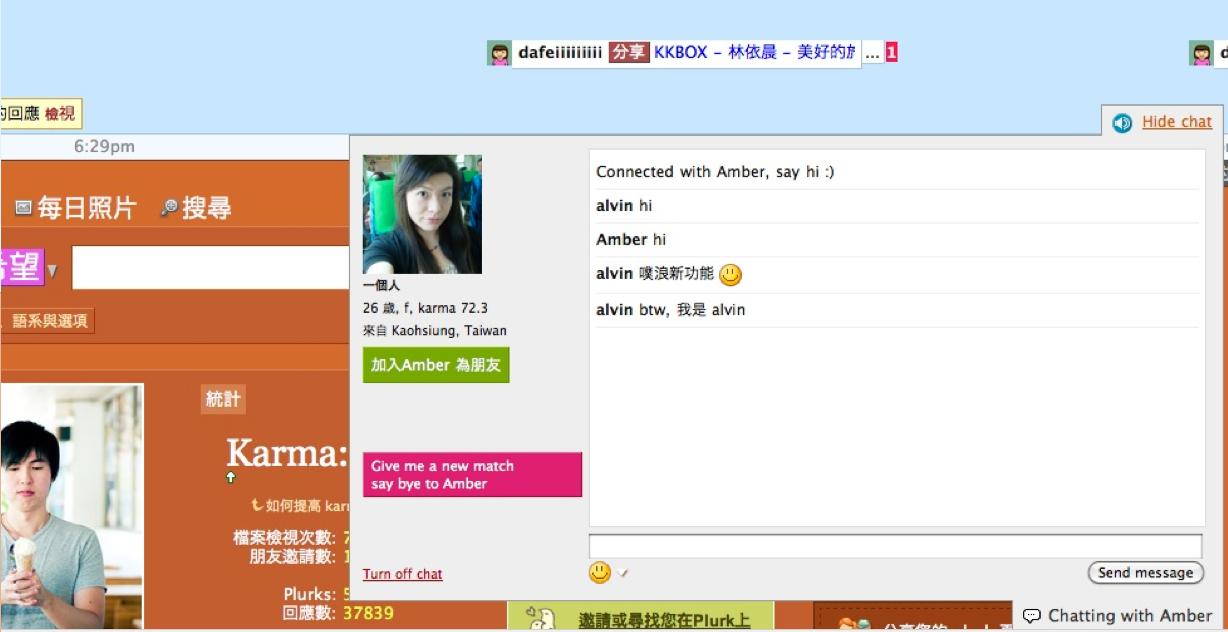
Task: Click the 來自 Kaohsiung, Taiwan text
Action: point(435,330)
